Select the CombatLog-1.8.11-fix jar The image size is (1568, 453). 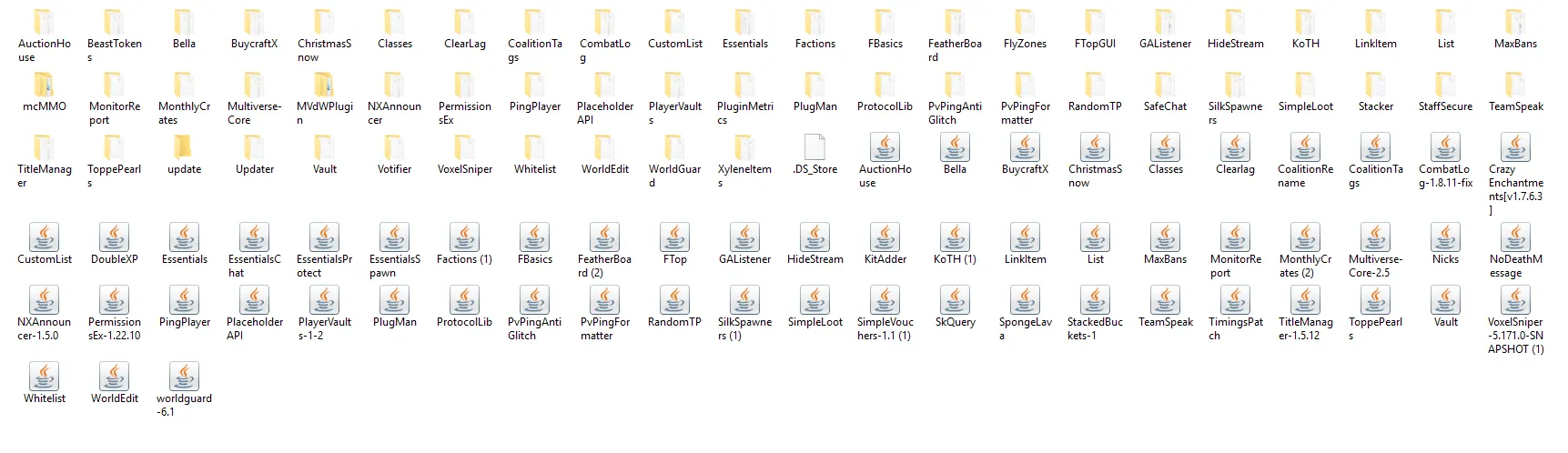pos(1445,161)
